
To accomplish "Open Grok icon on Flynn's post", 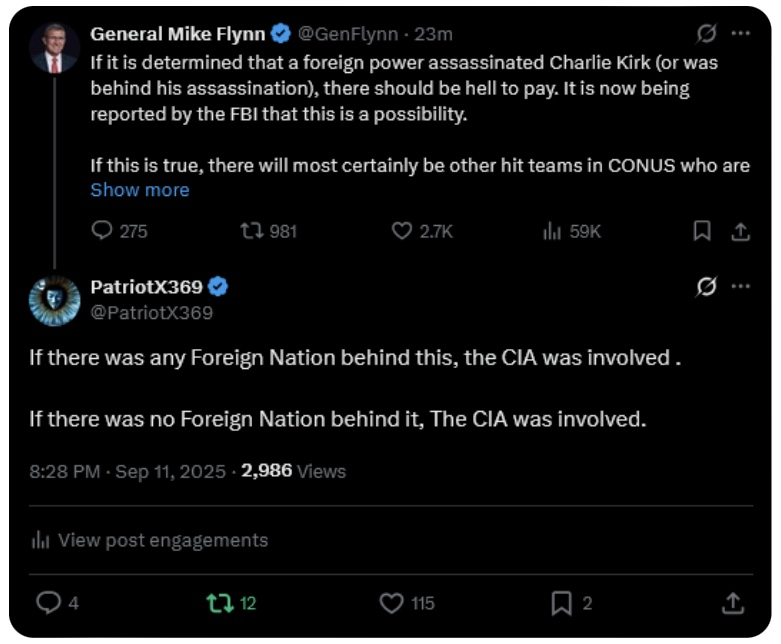I will [706, 33].
